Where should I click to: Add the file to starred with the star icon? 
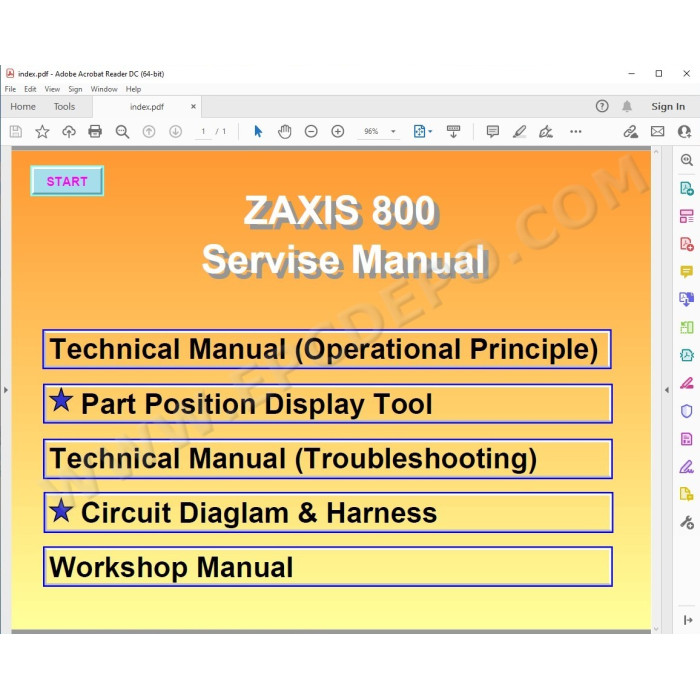click(42, 131)
